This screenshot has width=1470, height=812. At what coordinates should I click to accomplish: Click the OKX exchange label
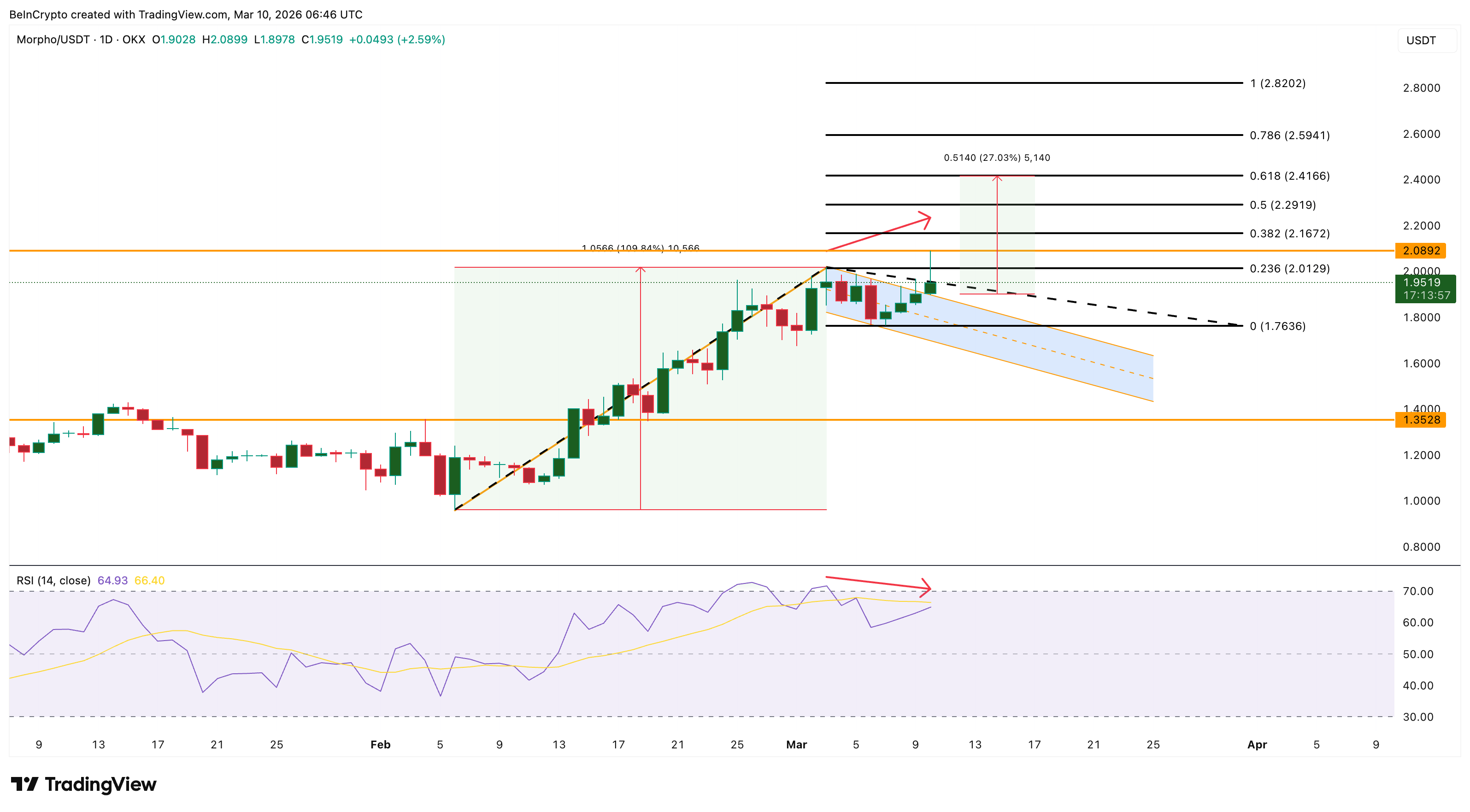135,40
